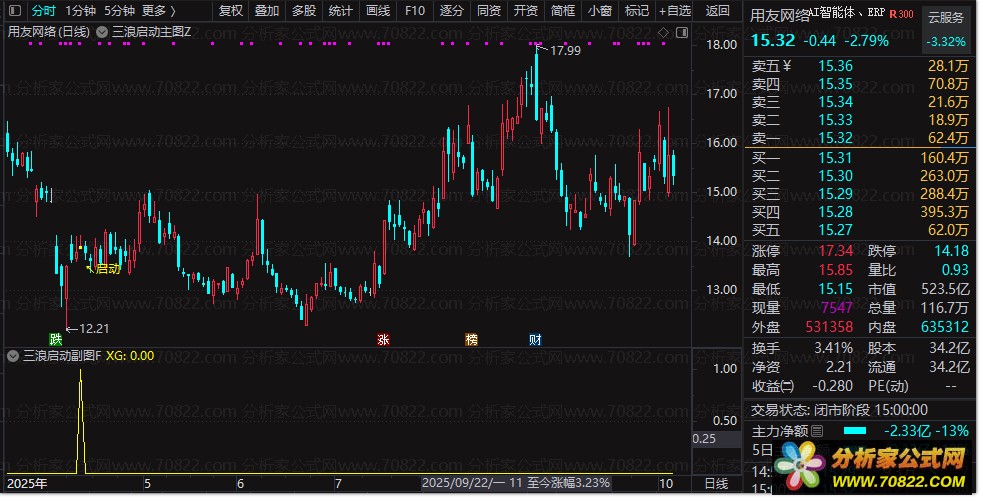Image resolution: width=982 pixels, height=498 pixels.
Task: Toggle the 简框 simple frame mode
Action: tap(562, 11)
